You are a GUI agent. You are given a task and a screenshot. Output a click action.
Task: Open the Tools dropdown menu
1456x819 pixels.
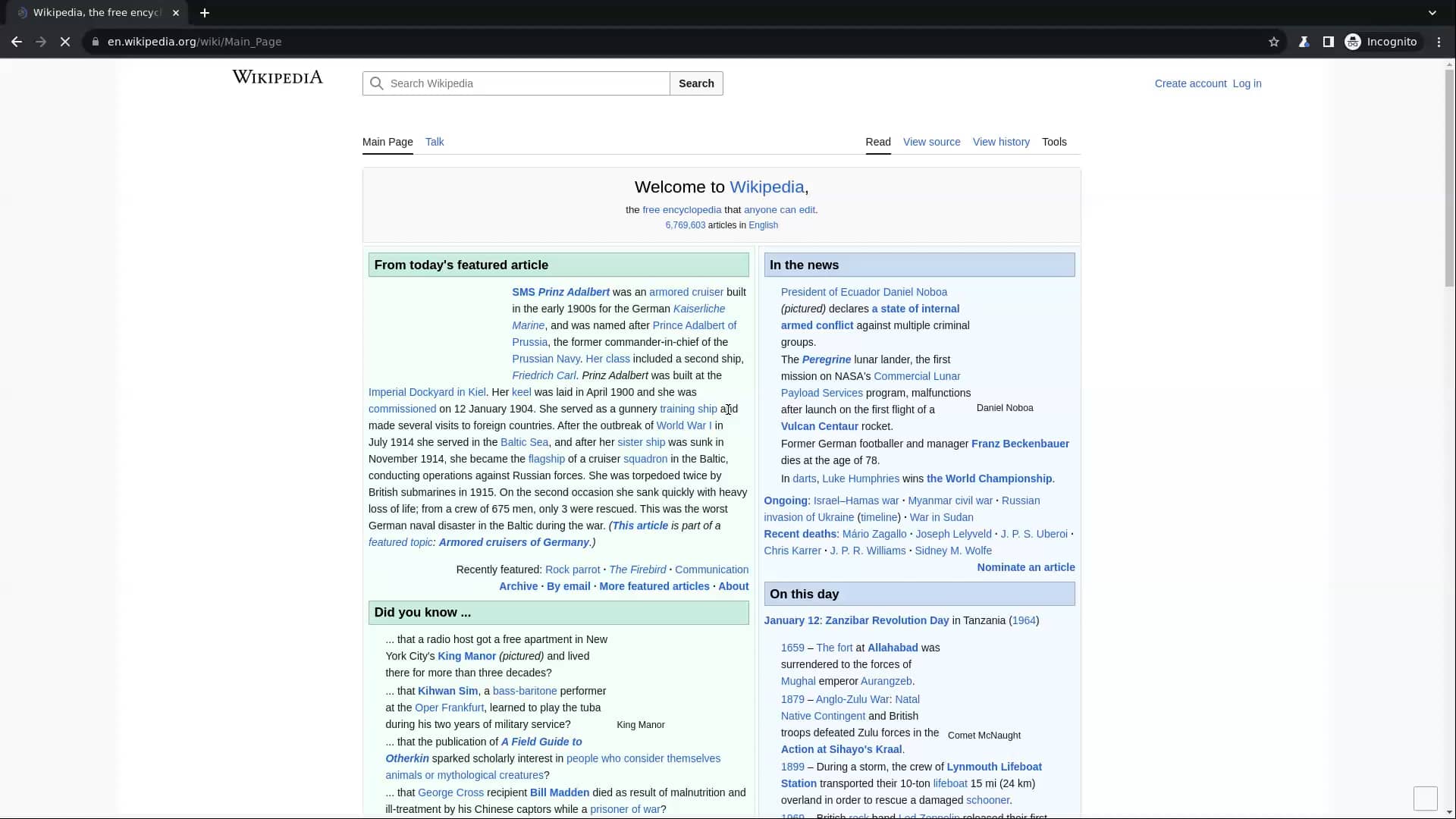[x=1055, y=142]
